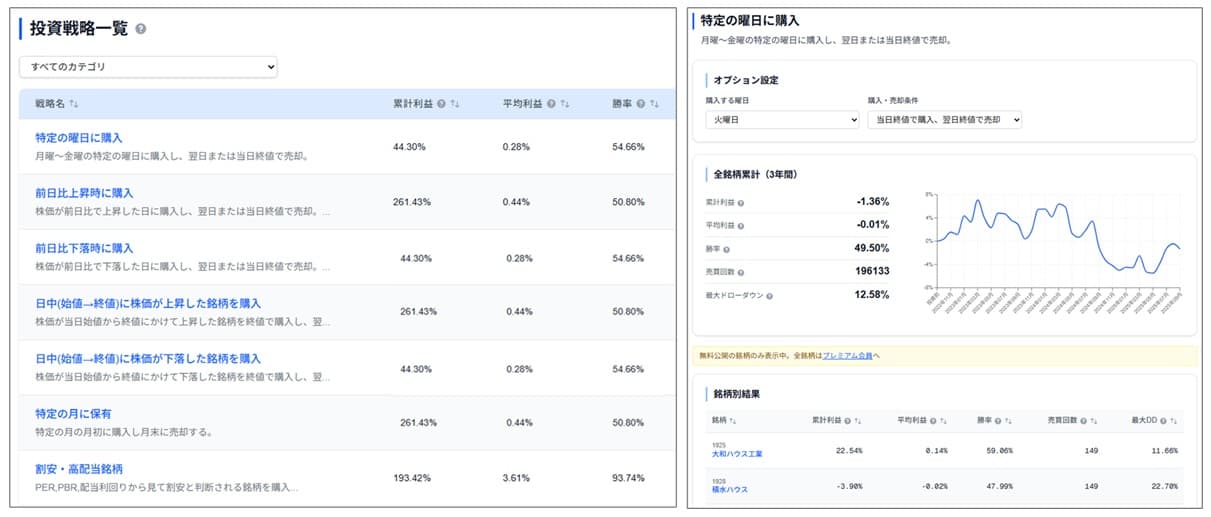Screen dimensions: 1211x517
Task: Click 特定の月の月初に購入し月末に売却する description
Action: [124, 432]
